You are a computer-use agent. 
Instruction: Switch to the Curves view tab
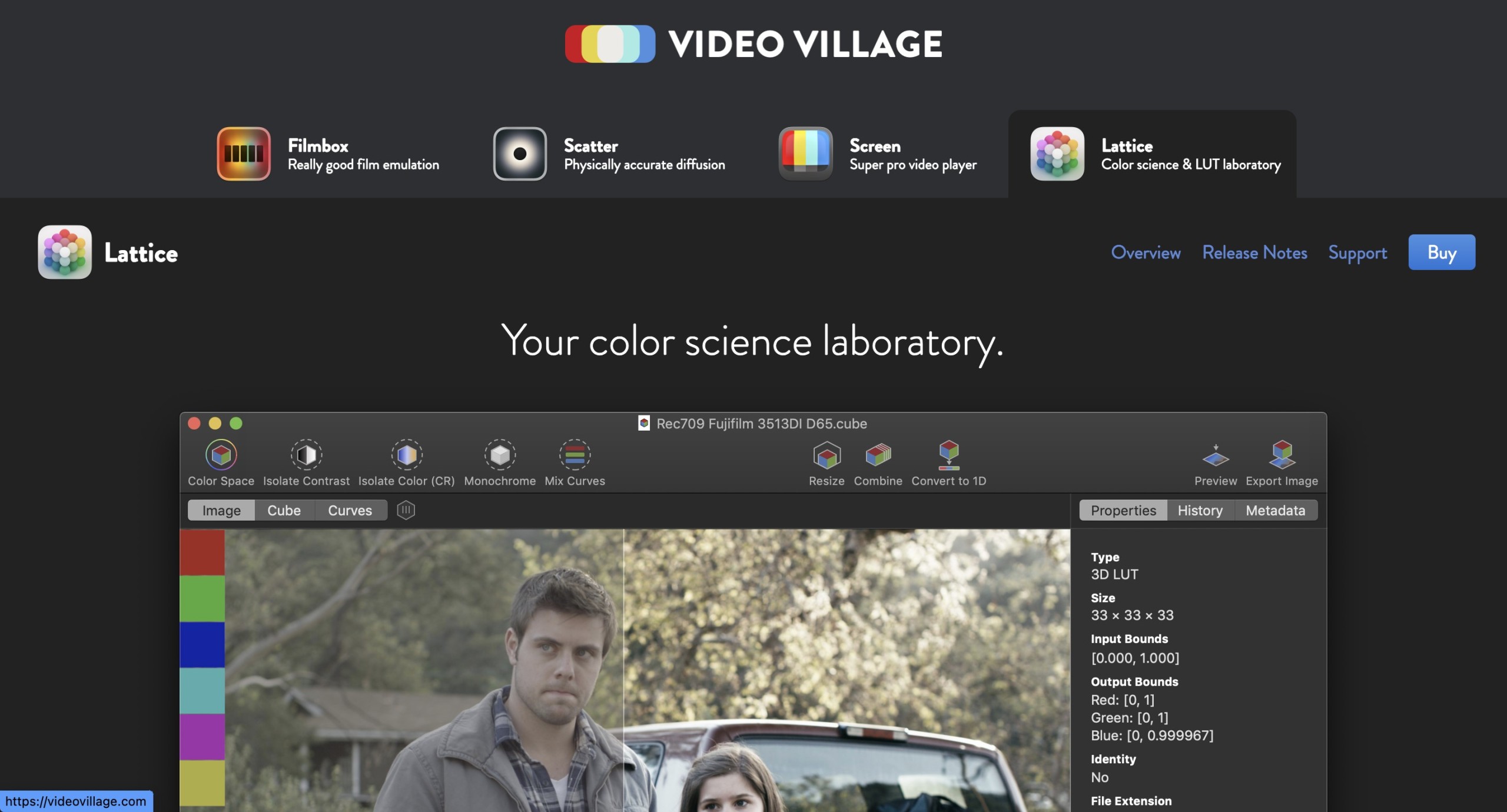coord(350,510)
